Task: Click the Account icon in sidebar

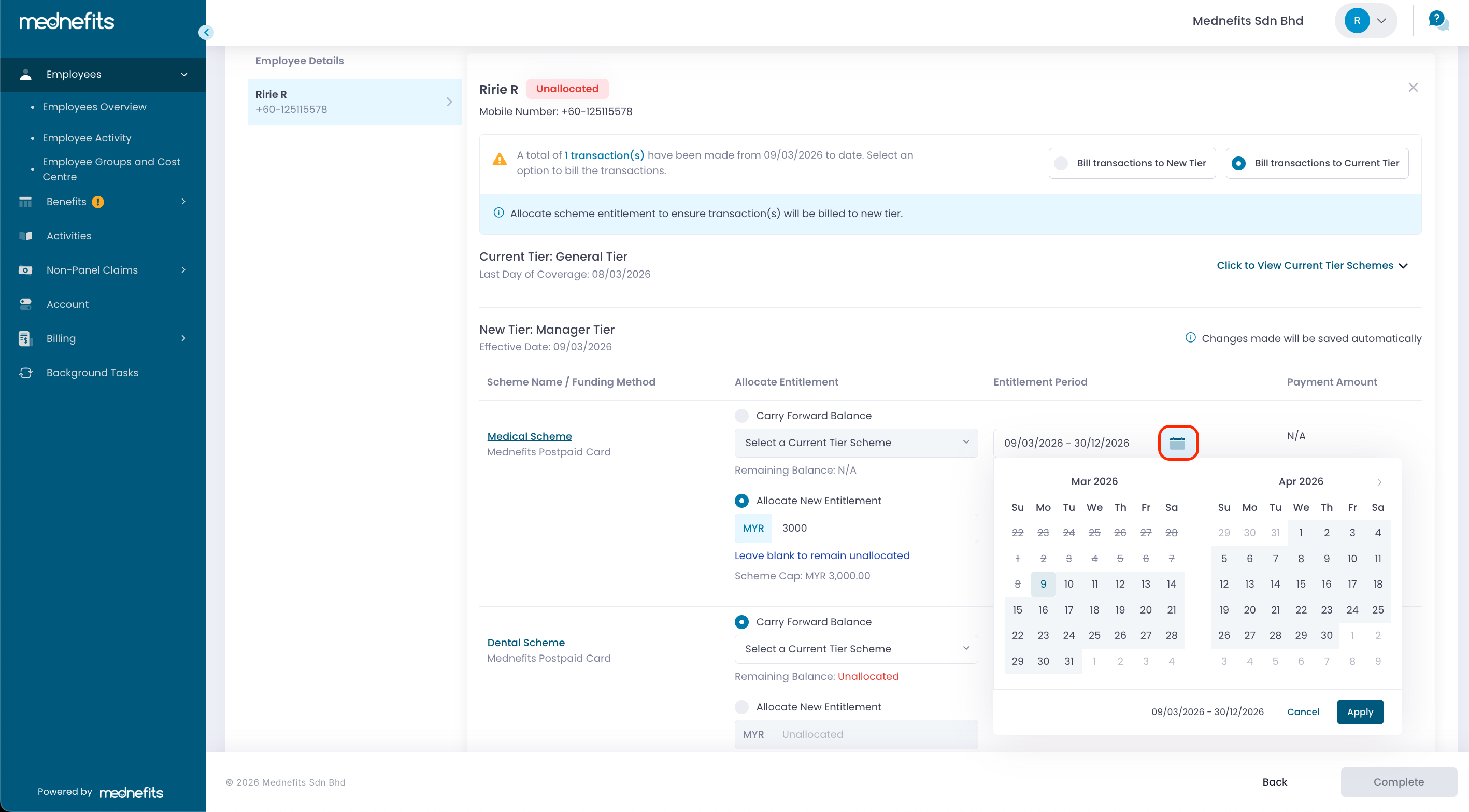Action: point(26,304)
